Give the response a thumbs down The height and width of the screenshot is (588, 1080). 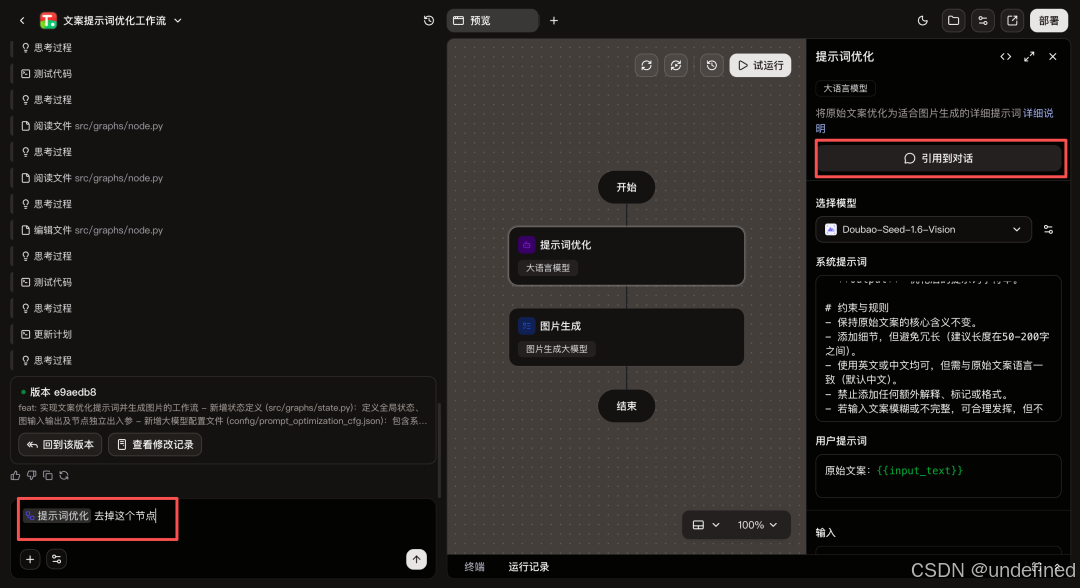tap(32, 475)
